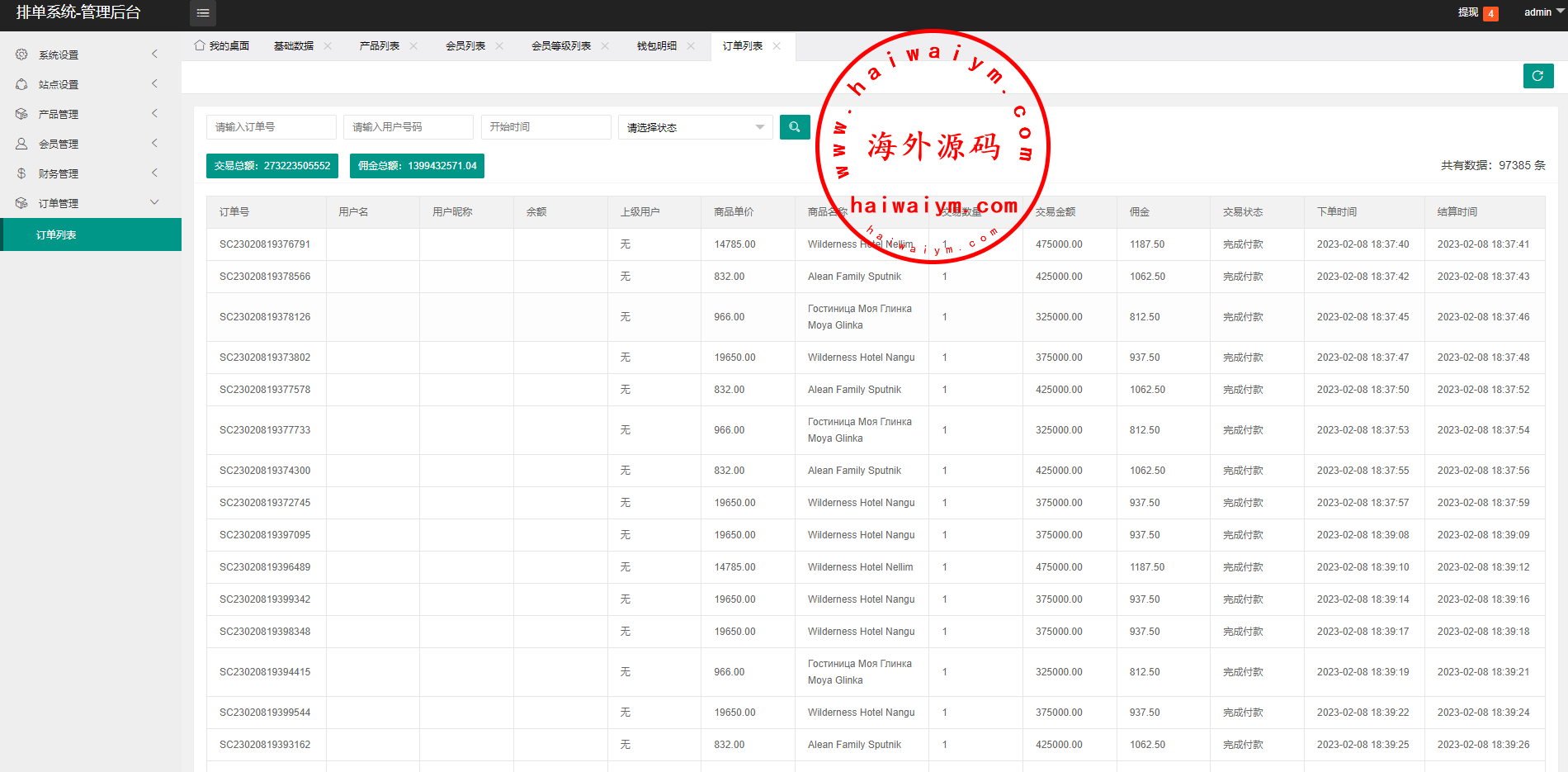This screenshot has height=772, width=1568.
Task: Click the hamburger menu toggle icon
Action: (202, 13)
